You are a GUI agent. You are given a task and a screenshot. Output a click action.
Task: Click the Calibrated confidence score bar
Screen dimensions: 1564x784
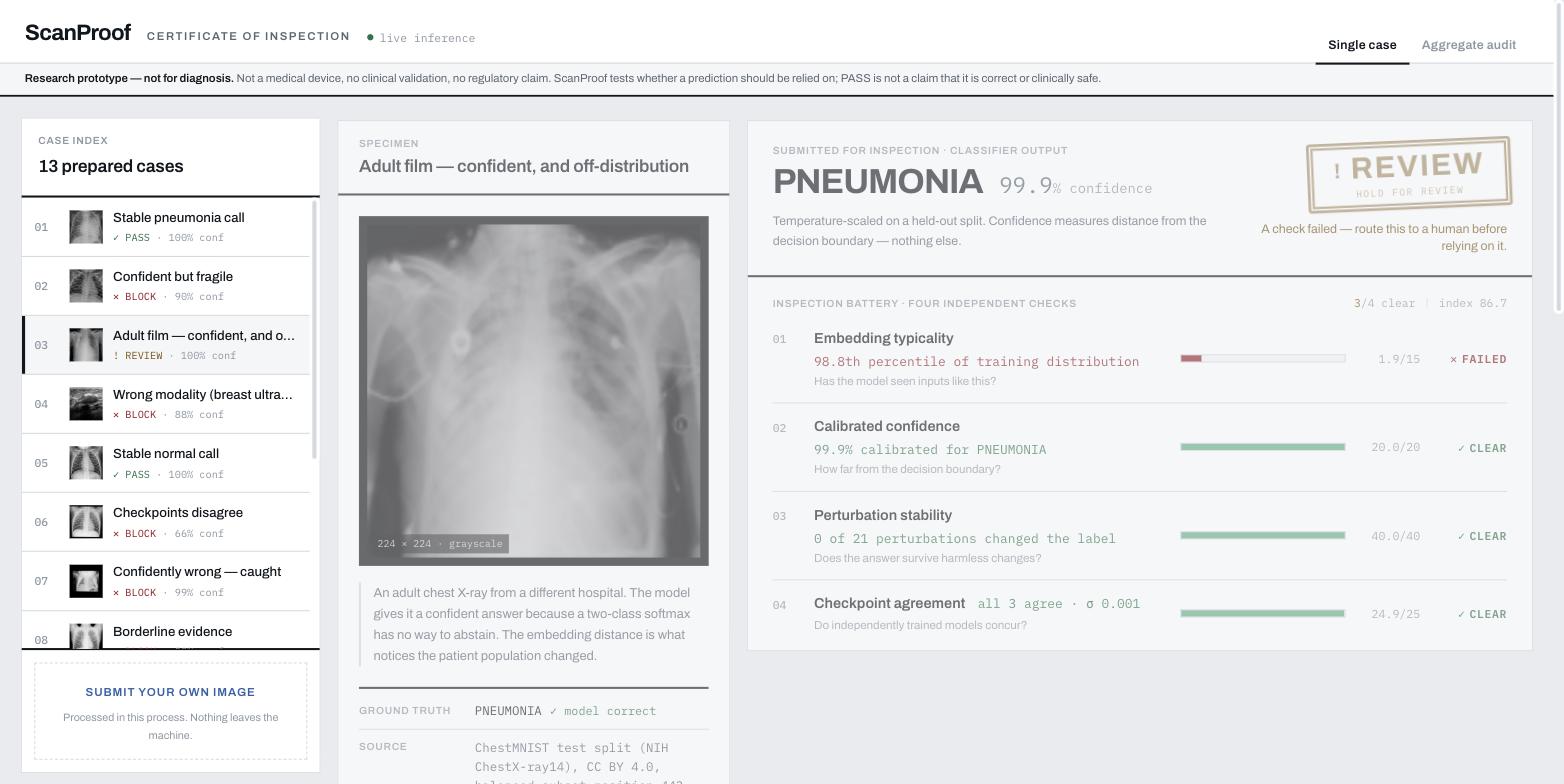tap(1263, 447)
